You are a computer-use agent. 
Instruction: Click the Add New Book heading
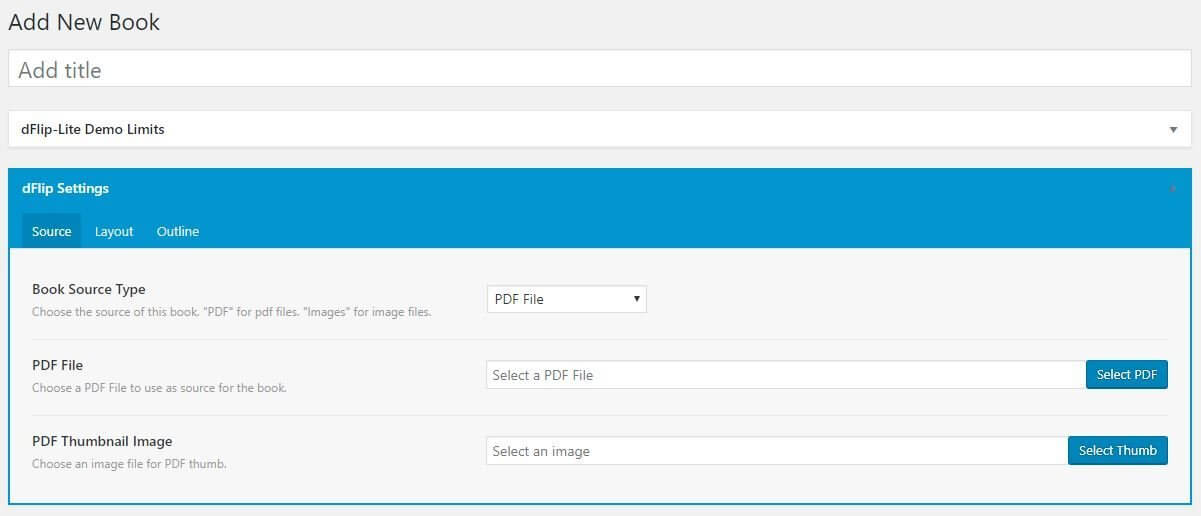(84, 22)
